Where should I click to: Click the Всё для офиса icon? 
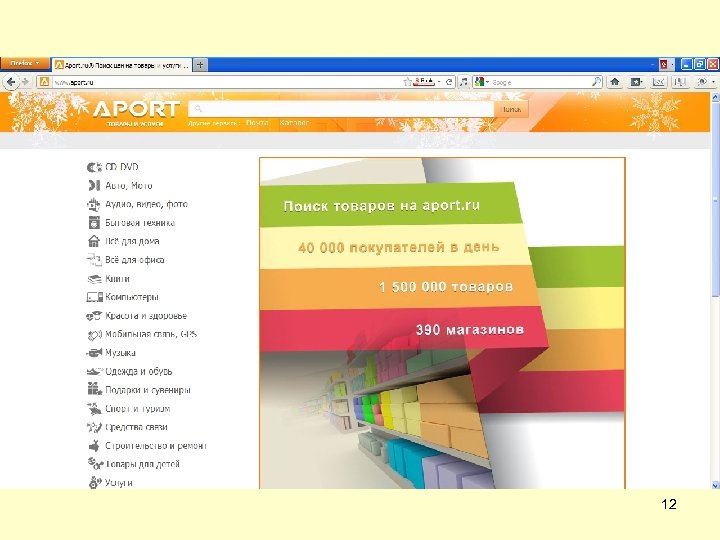click(x=94, y=260)
